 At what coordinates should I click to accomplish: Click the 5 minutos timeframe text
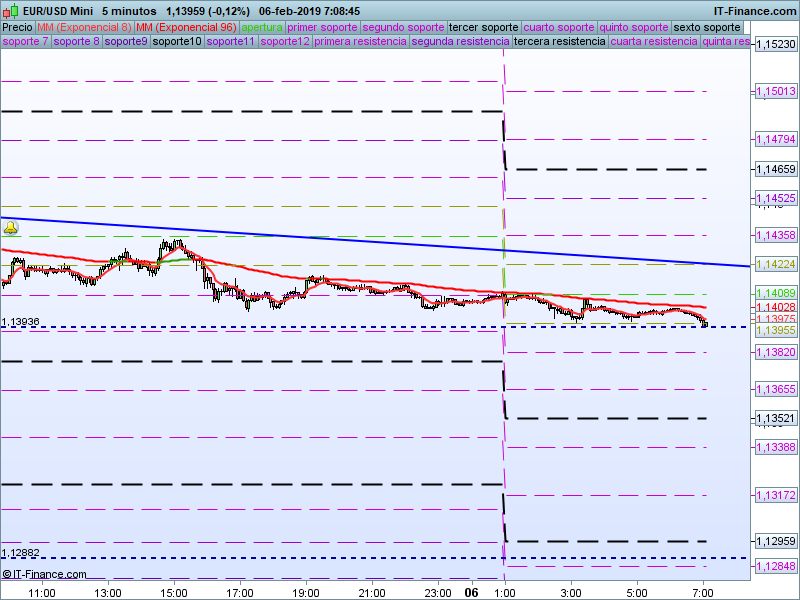(x=129, y=11)
